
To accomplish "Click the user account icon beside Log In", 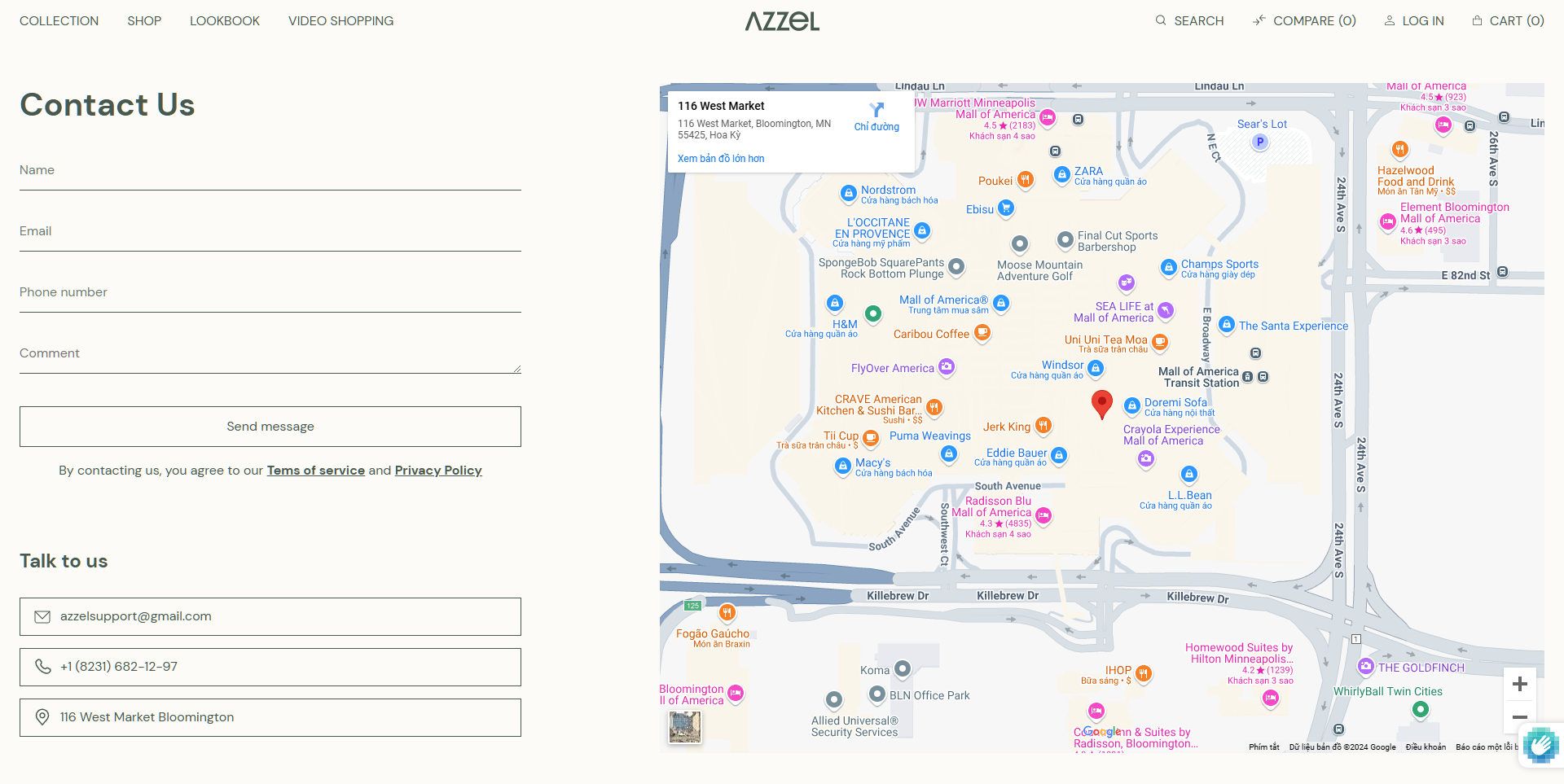I will coord(1390,20).
